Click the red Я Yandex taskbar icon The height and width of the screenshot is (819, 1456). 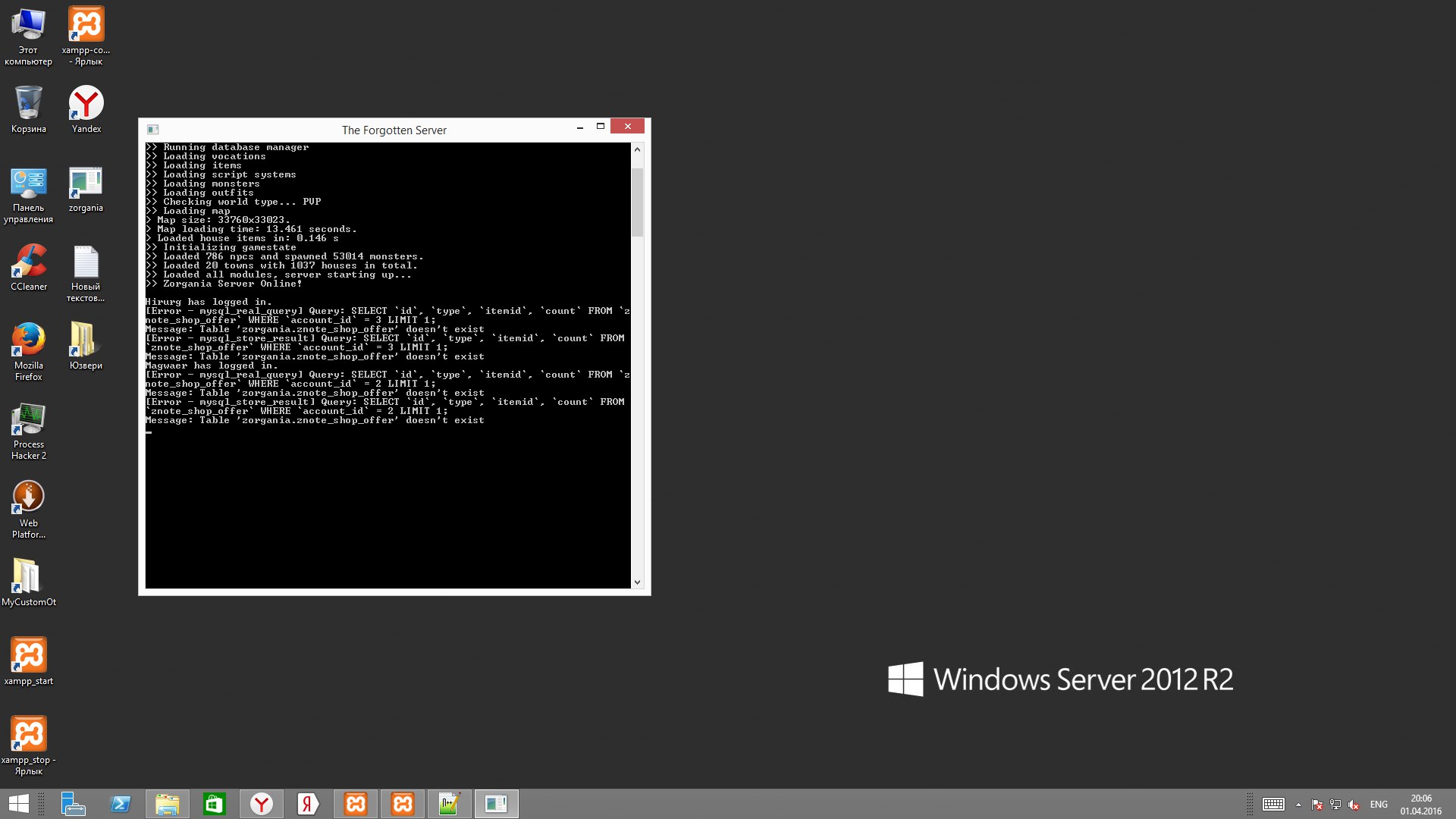(308, 804)
